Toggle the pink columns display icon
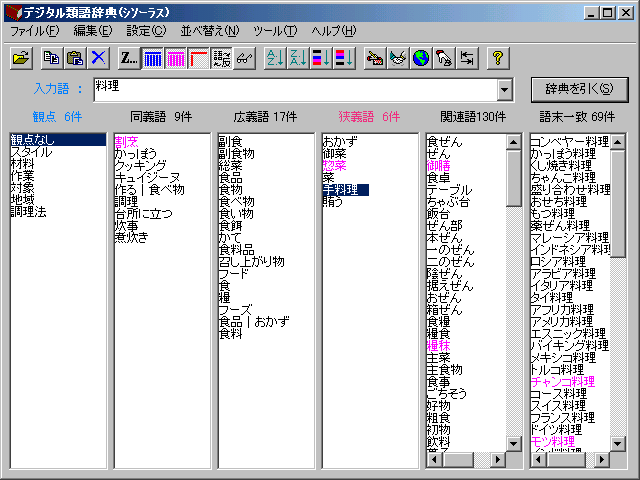 click(x=176, y=58)
